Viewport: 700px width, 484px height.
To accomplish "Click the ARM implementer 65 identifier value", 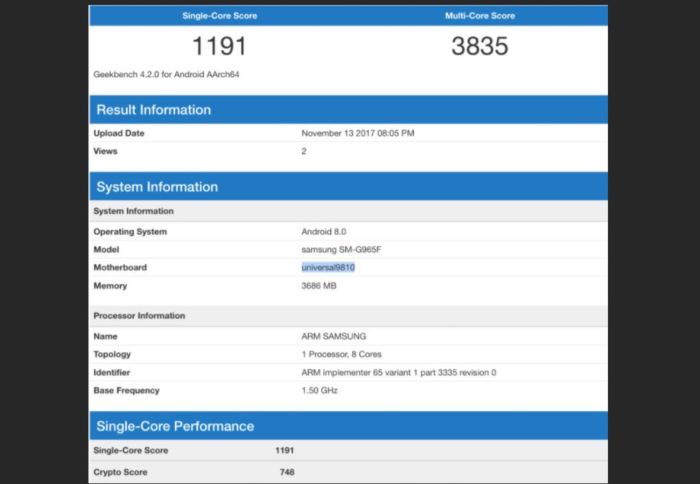I will [399, 372].
